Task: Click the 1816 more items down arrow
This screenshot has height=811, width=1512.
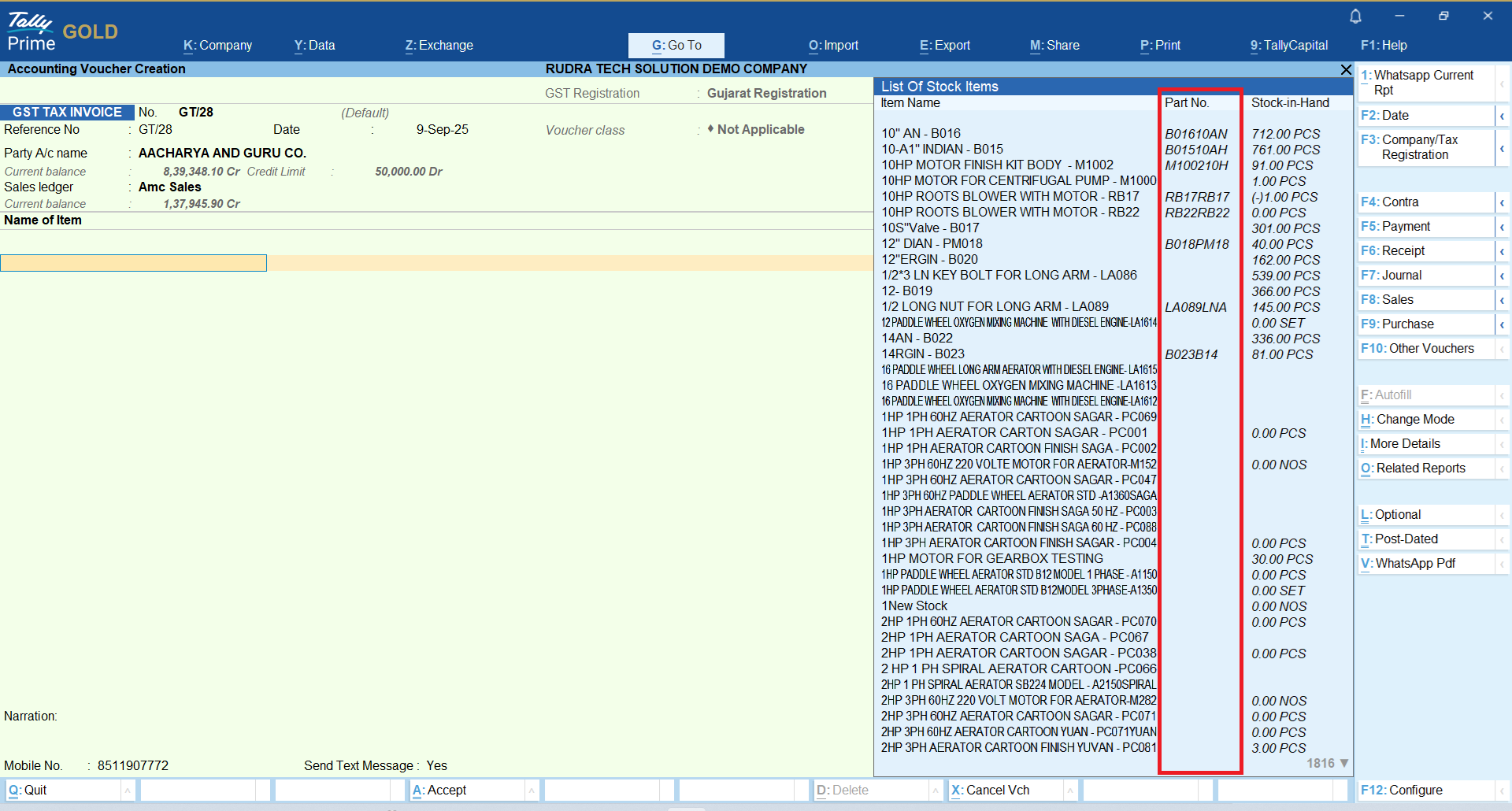Action: (1344, 763)
